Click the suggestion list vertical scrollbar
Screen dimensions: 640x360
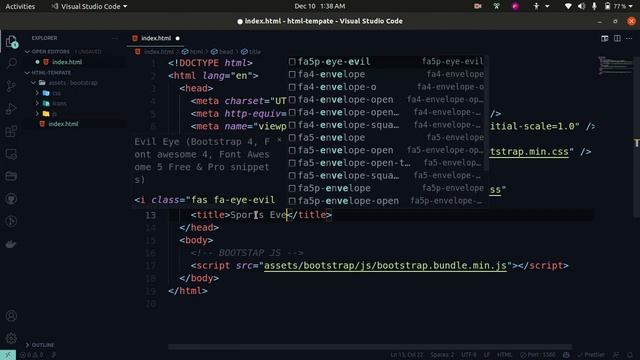486,113
